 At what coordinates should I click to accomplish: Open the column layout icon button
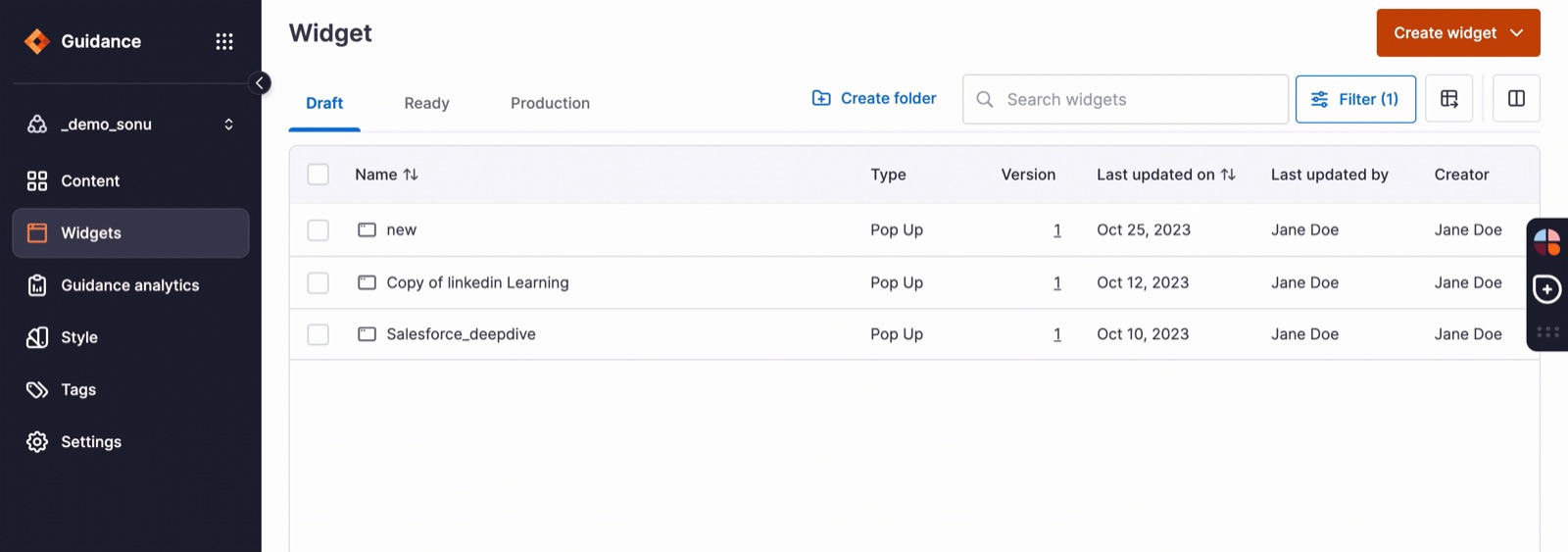(x=1516, y=99)
